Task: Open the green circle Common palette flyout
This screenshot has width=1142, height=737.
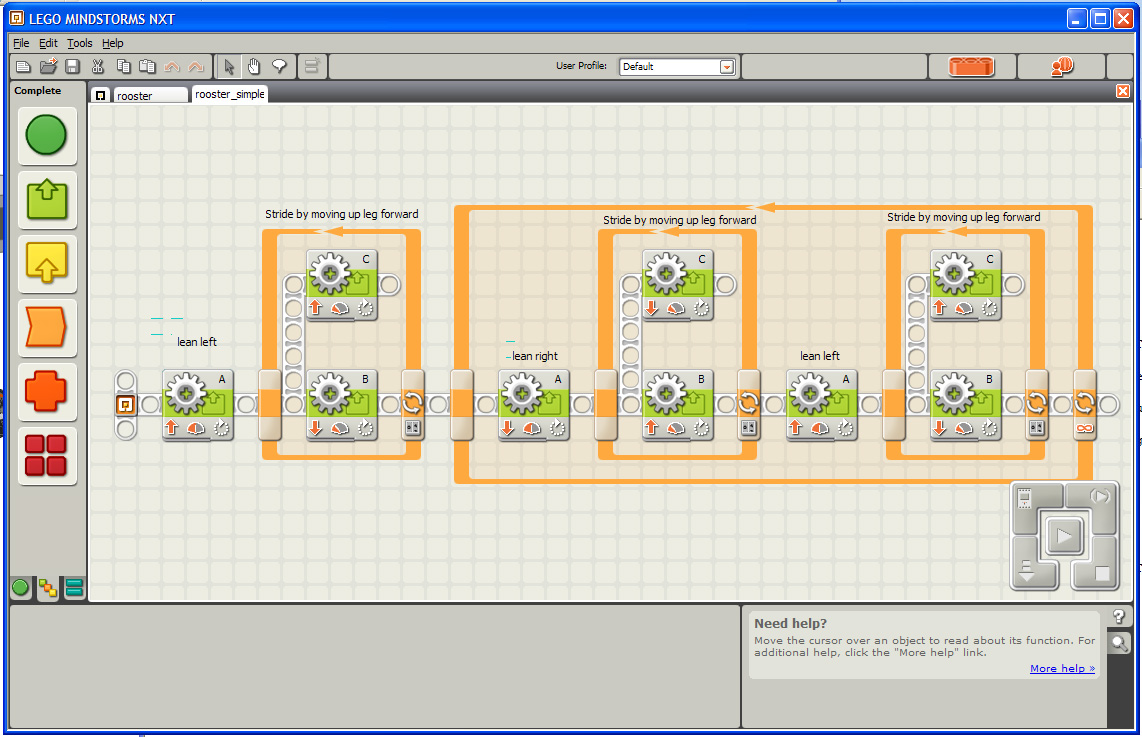Action: 47,135
